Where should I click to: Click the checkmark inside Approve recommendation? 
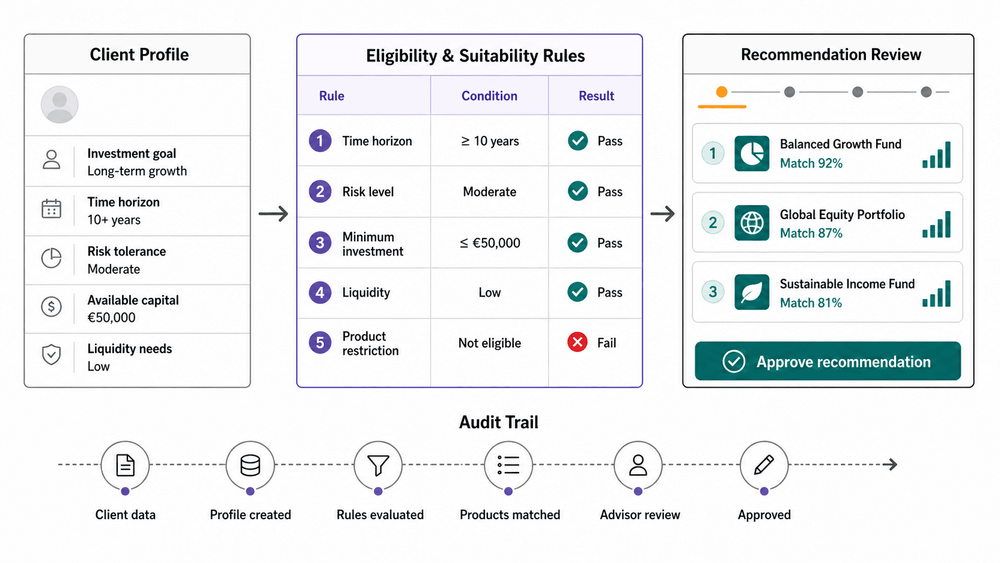734,362
